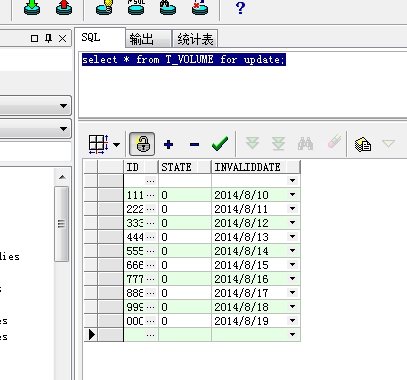Switch to the 统计表 tab
Image resolution: width=407 pixels, height=380 pixels.
click(x=195, y=39)
